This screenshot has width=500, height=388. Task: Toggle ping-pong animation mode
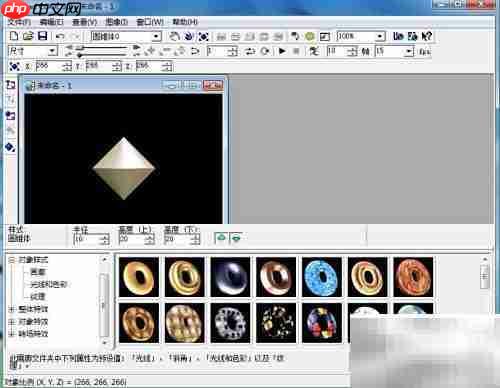point(250,51)
